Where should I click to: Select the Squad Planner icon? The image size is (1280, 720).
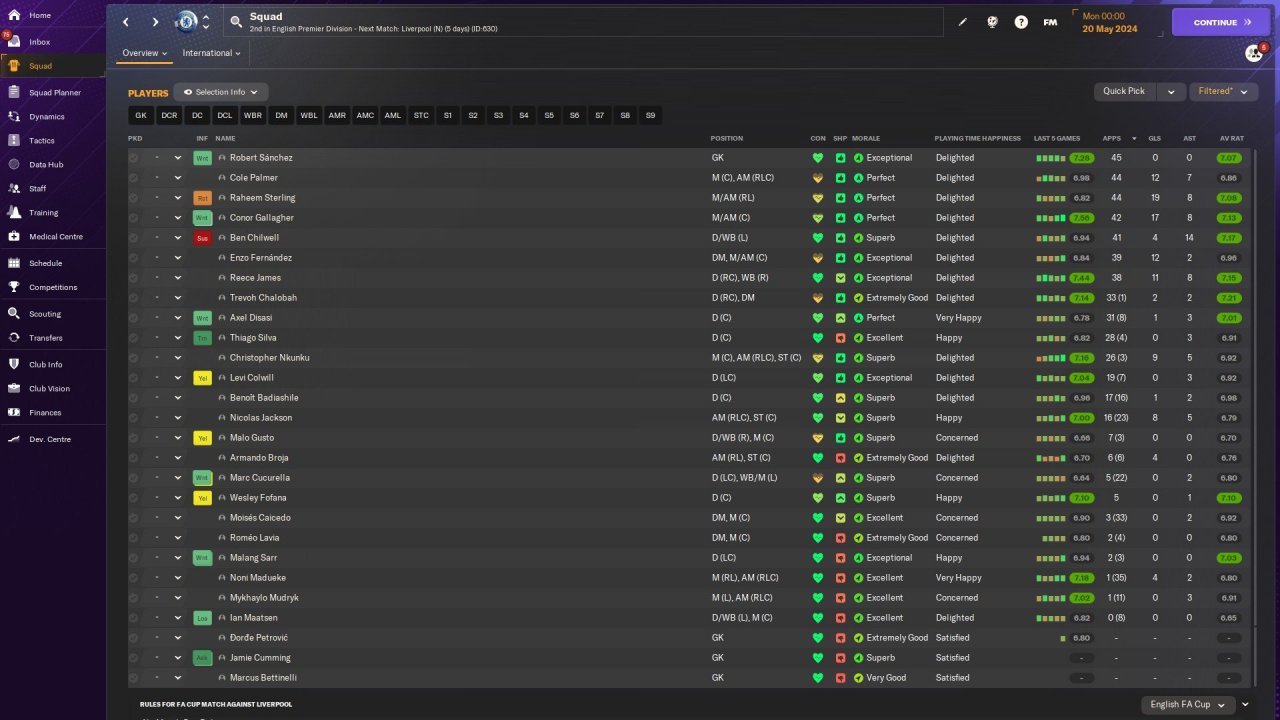pyautogui.click(x=14, y=92)
